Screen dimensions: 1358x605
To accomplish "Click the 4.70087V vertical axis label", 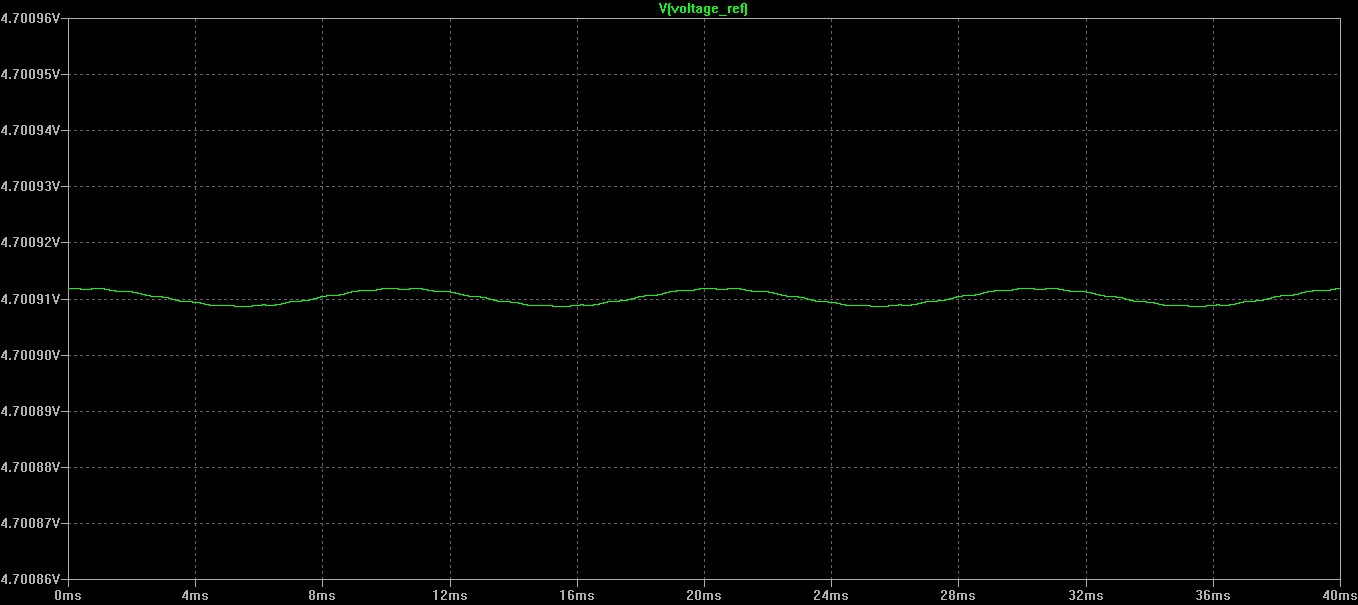I will 30,523.
